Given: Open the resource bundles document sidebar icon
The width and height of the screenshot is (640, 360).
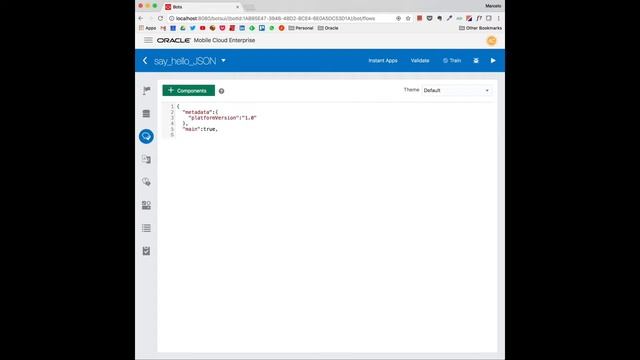Looking at the screenshot, I should coord(146,159).
